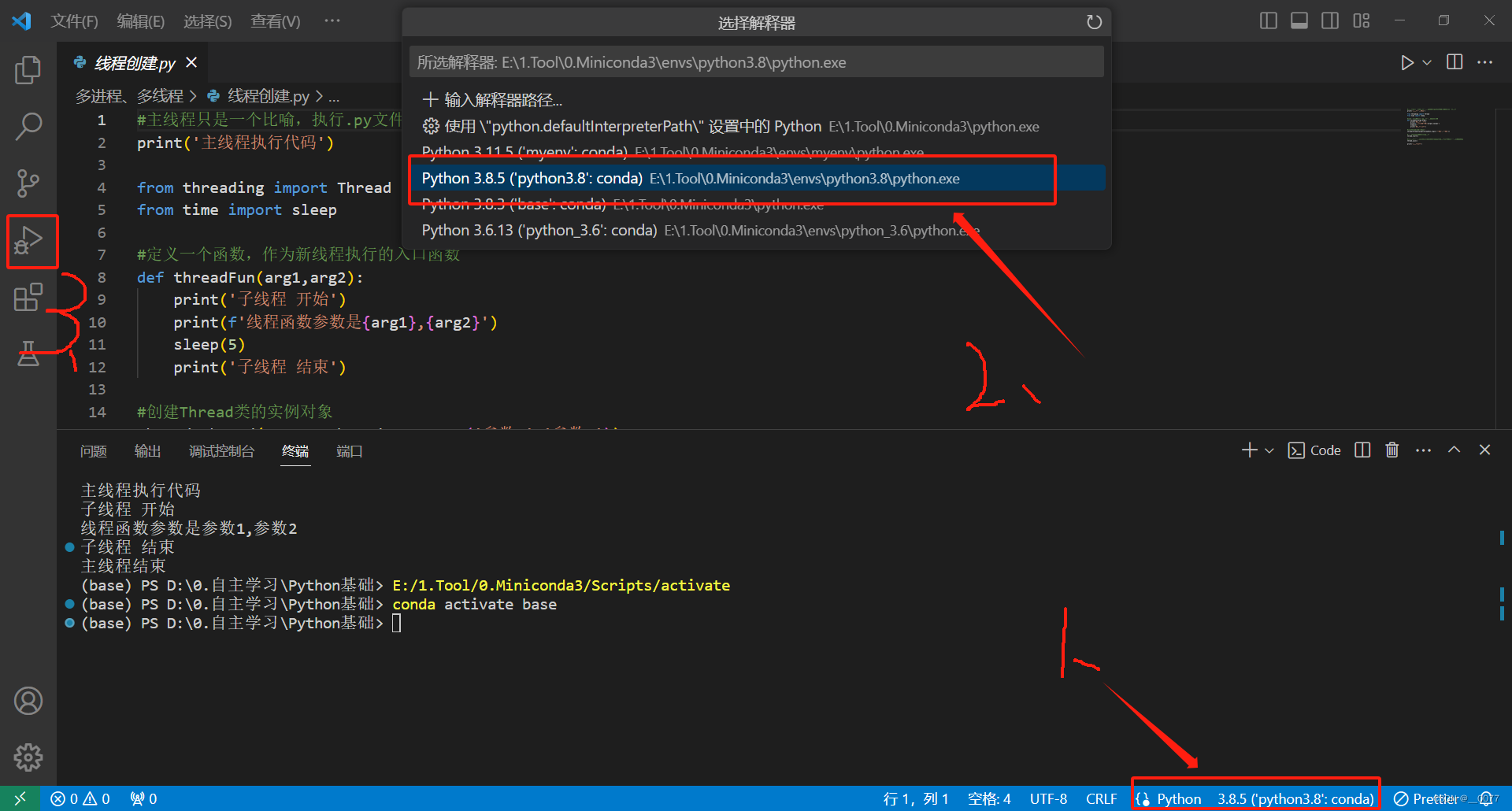Image resolution: width=1512 pixels, height=811 pixels.
Task: Open the 查看(V) menu
Action: [x=276, y=21]
